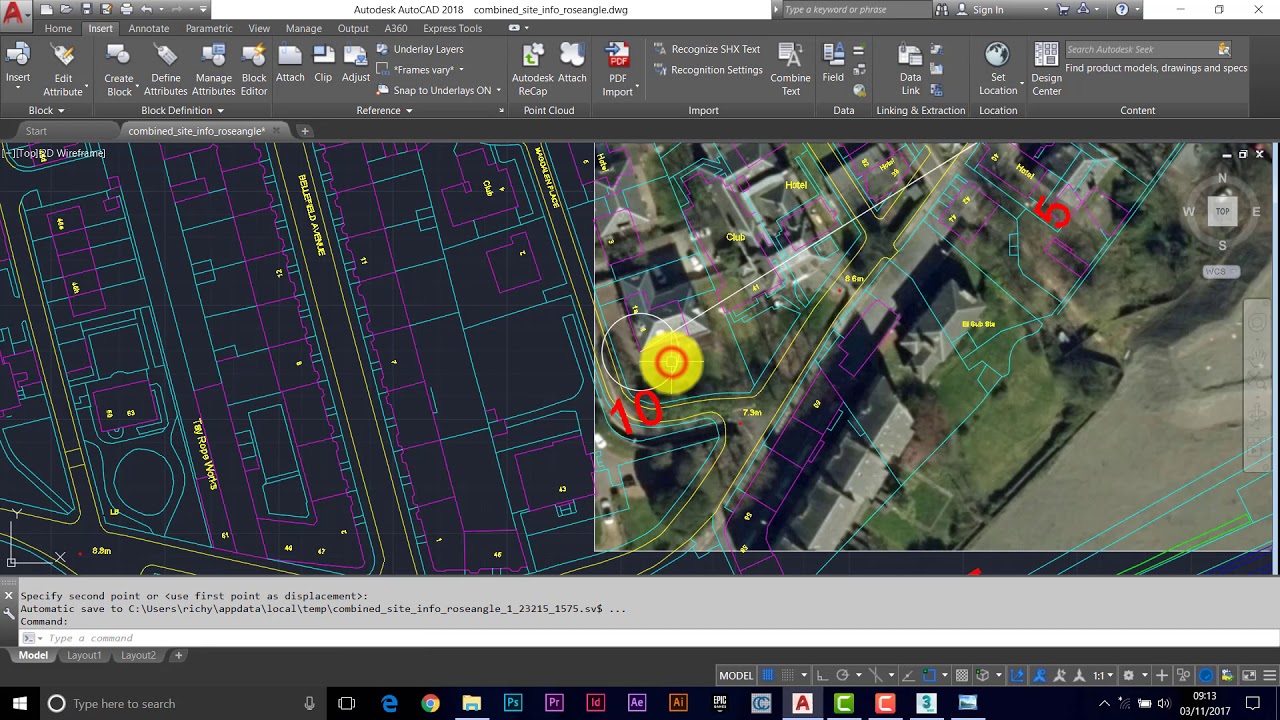
Task: Click the keyword or phrase search box
Action: click(x=856, y=10)
